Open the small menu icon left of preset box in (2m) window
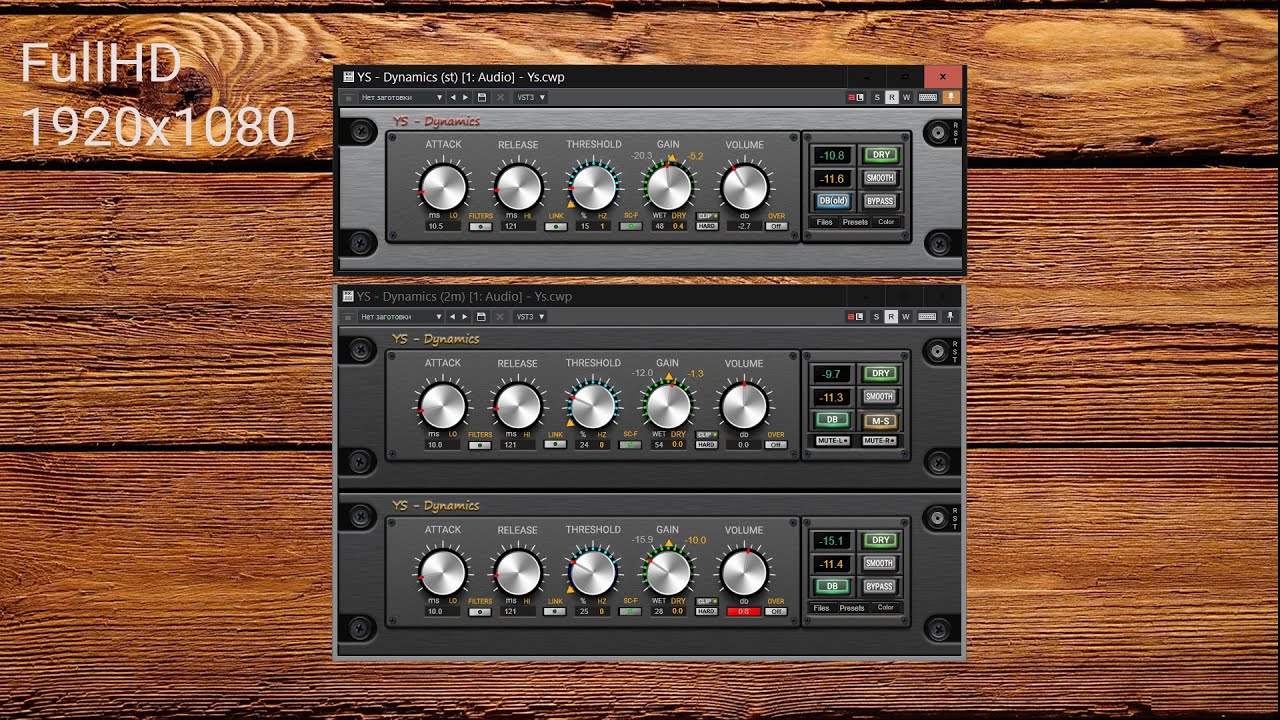Image resolution: width=1280 pixels, height=720 pixels. pyautogui.click(x=347, y=316)
